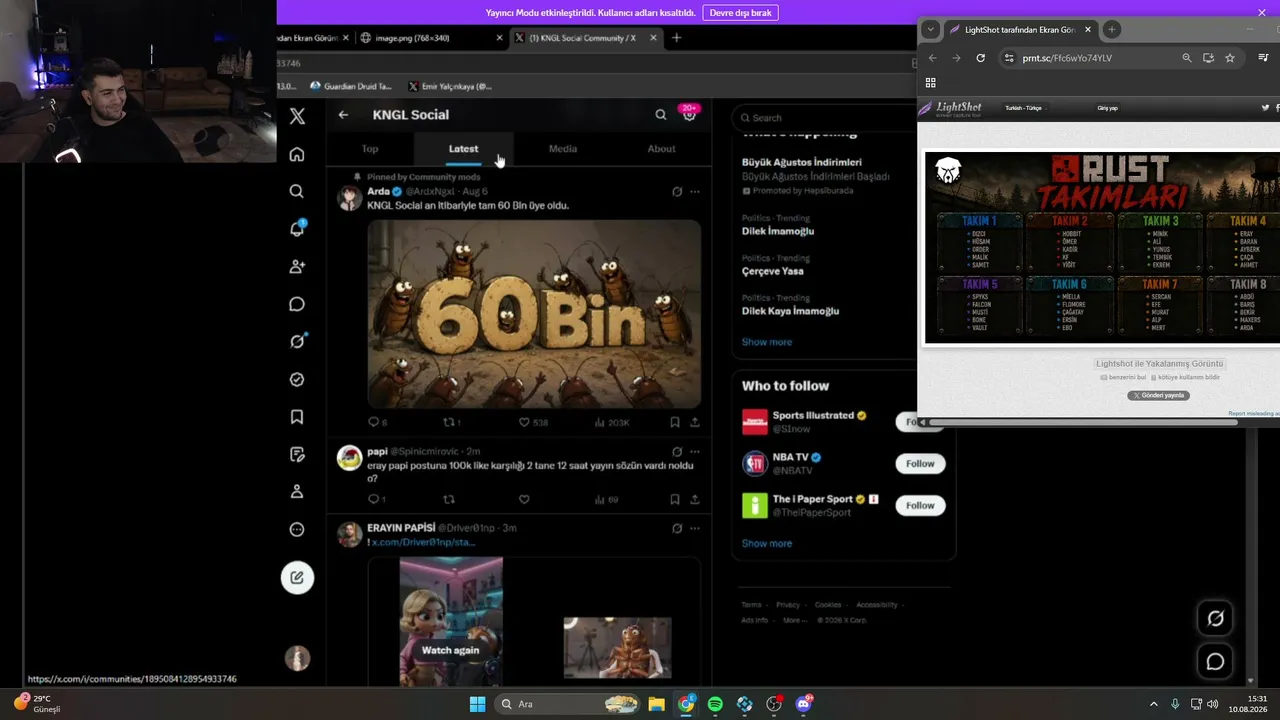Viewport: 1280px width, 720px height.
Task: Open Grok from the X sidebar
Action: pyautogui.click(x=297, y=341)
